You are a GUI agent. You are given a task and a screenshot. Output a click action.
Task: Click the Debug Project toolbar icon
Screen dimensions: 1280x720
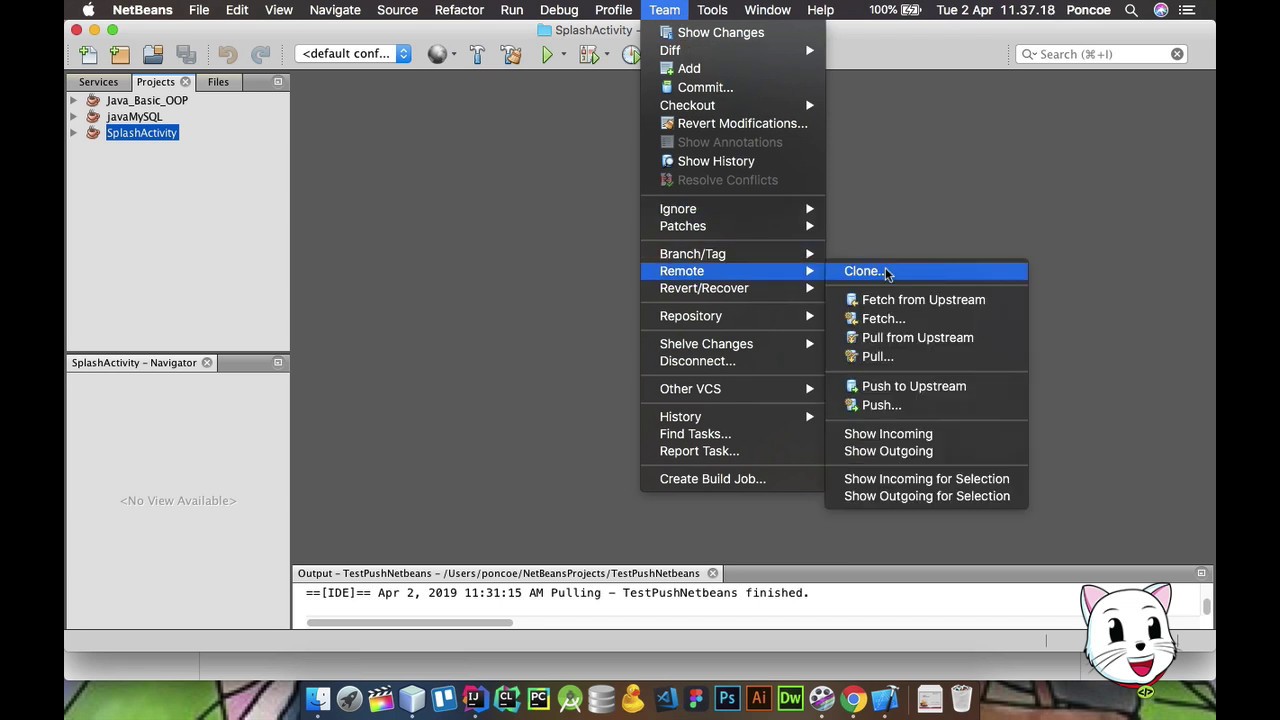588,54
